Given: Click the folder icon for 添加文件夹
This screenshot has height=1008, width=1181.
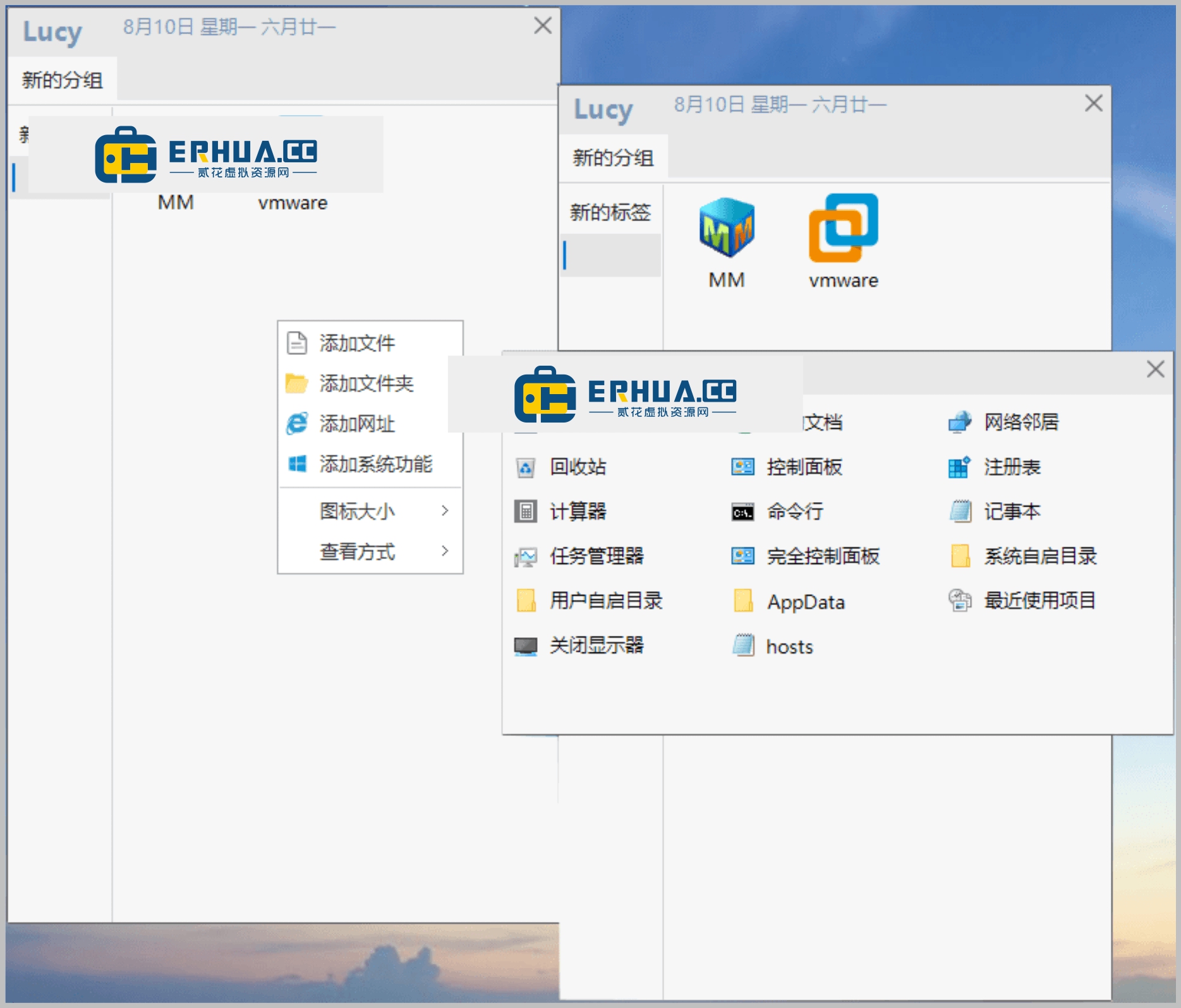Looking at the screenshot, I should (296, 383).
